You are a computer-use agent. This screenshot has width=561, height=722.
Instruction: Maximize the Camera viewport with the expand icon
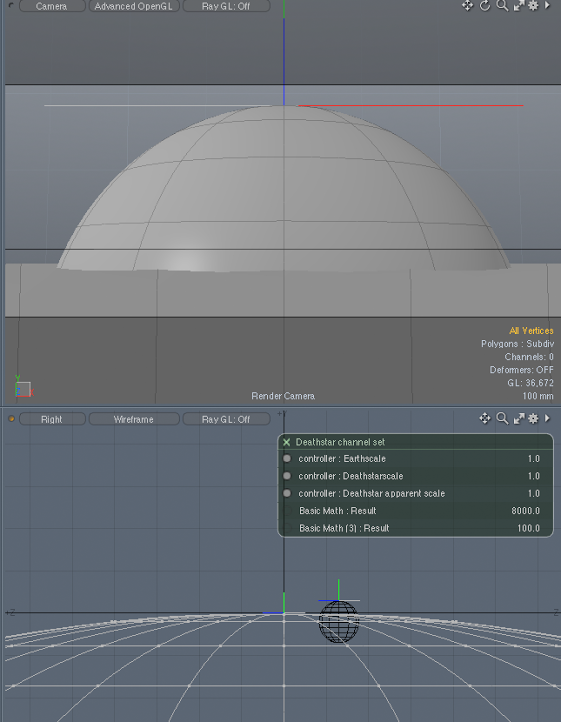519,6
